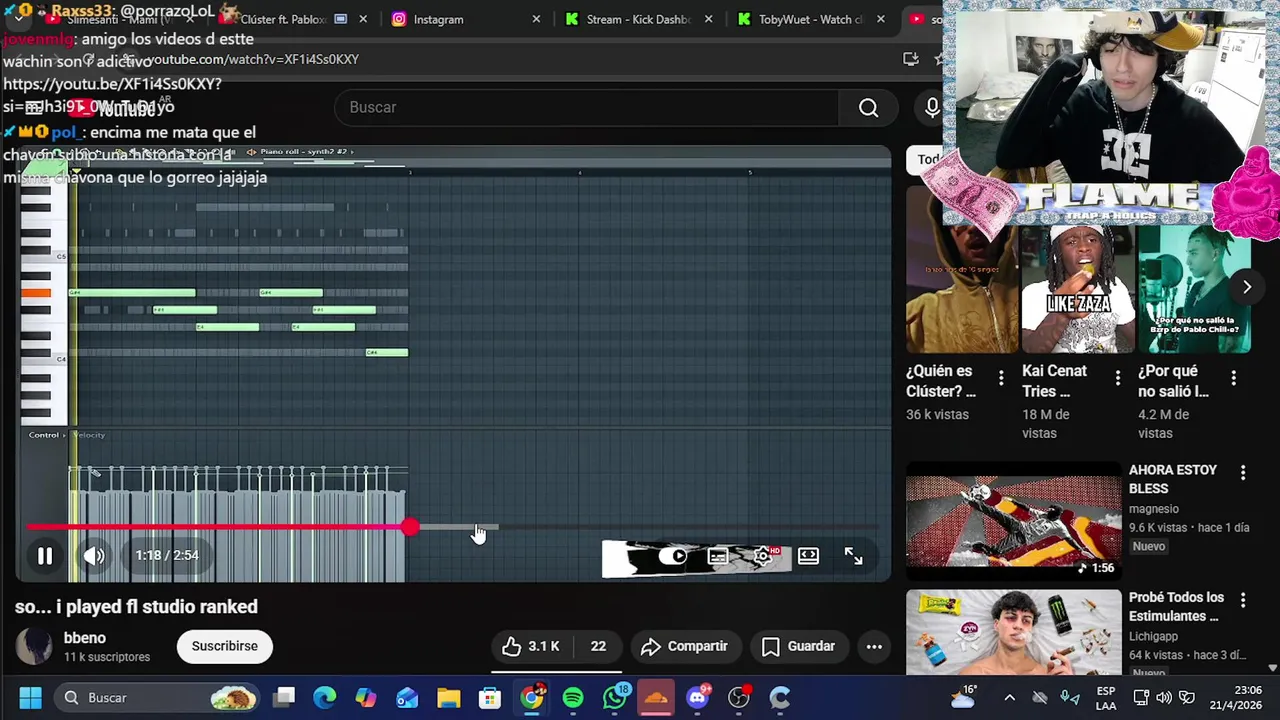Mute the video with the speaker icon

[94, 556]
